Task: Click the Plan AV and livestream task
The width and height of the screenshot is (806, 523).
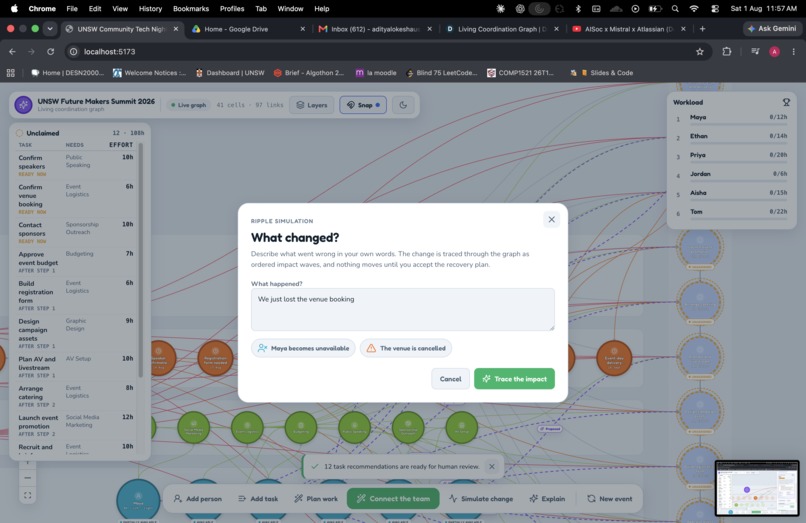Action: (76, 367)
